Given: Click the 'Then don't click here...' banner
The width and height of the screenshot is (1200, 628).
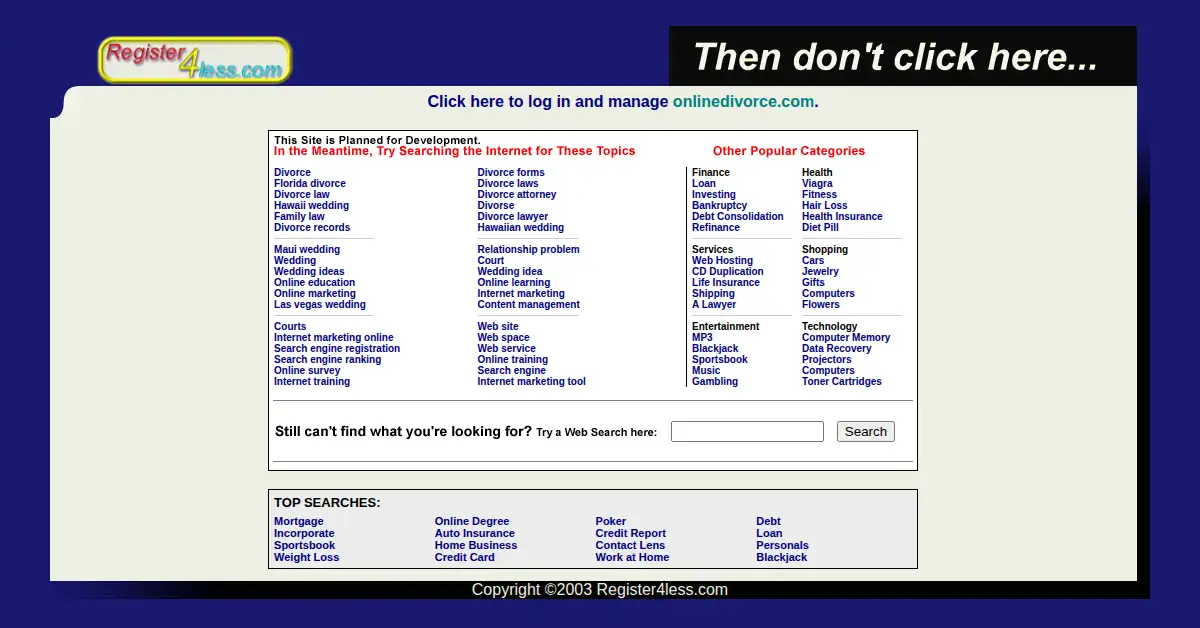Looking at the screenshot, I should [903, 57].
